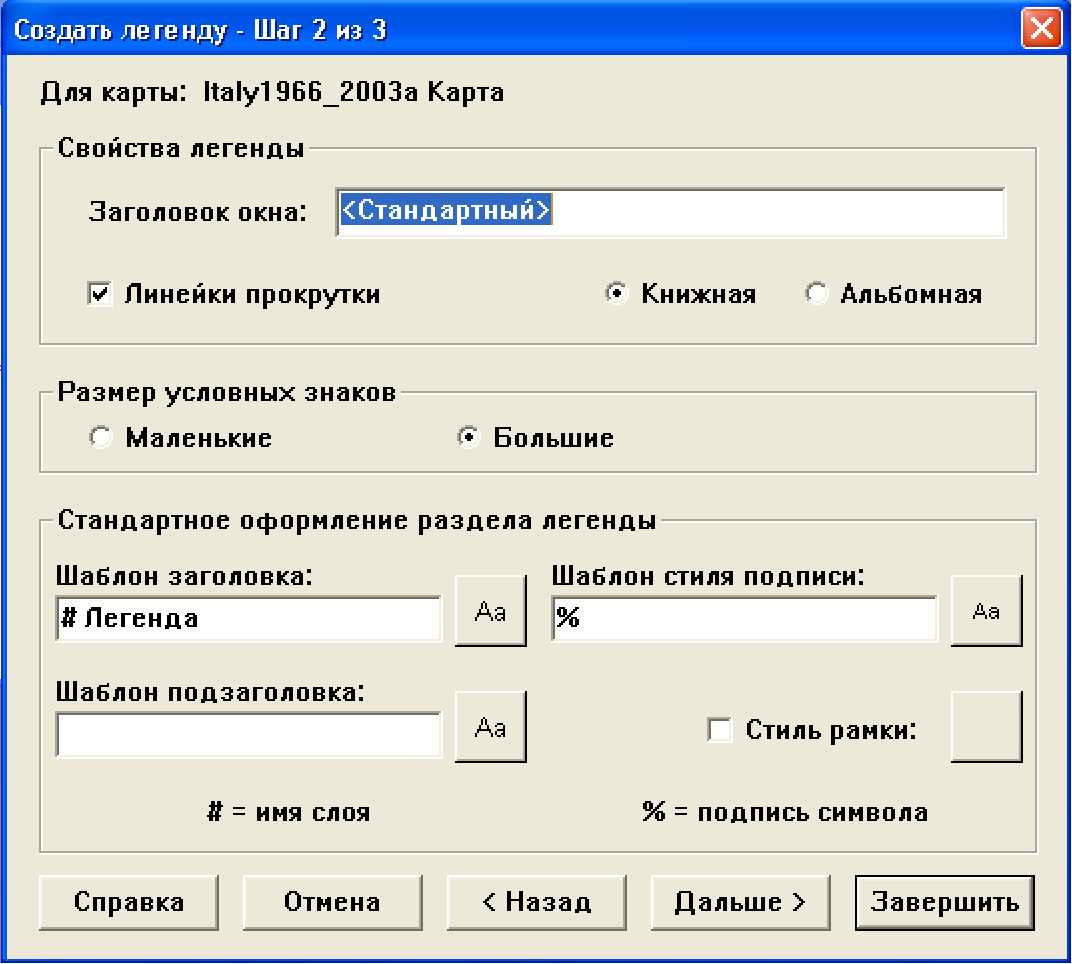Enable the Стиль рамки checkbox
The width and height of the screenshot is (1072, 964).
pos(718,730)
